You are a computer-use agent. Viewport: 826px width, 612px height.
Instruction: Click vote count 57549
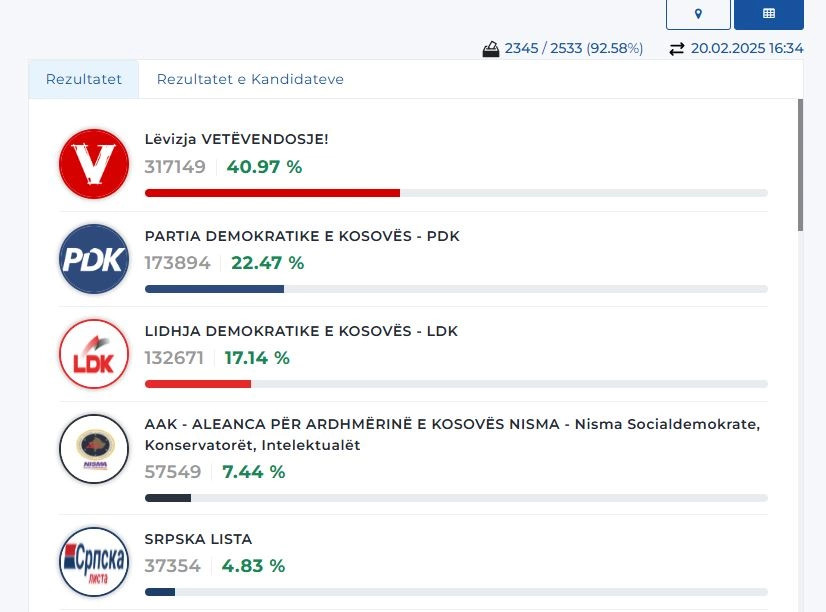point(173,472)
